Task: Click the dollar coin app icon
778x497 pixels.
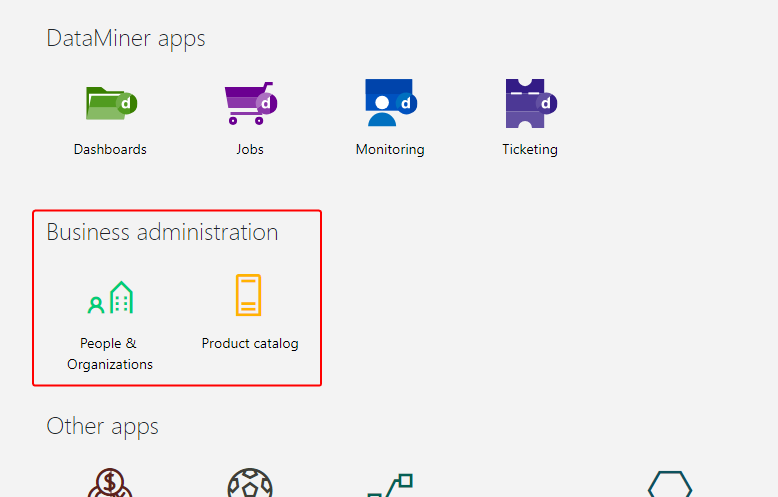Action: (110, 483)
